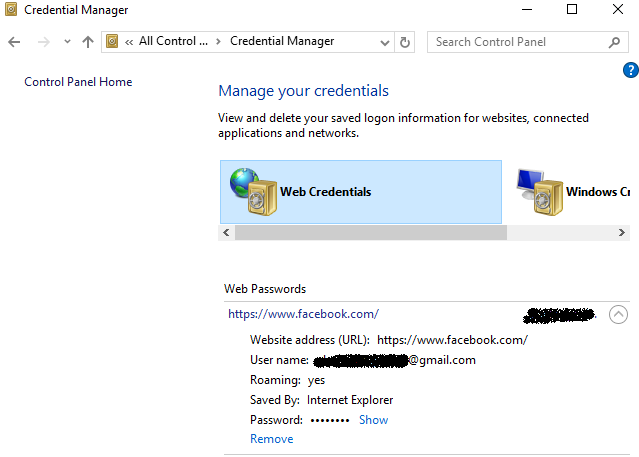Click the All Control Panel breadcrumb
Viewport: 639px width, 457px height.
(x=173, y=42)
